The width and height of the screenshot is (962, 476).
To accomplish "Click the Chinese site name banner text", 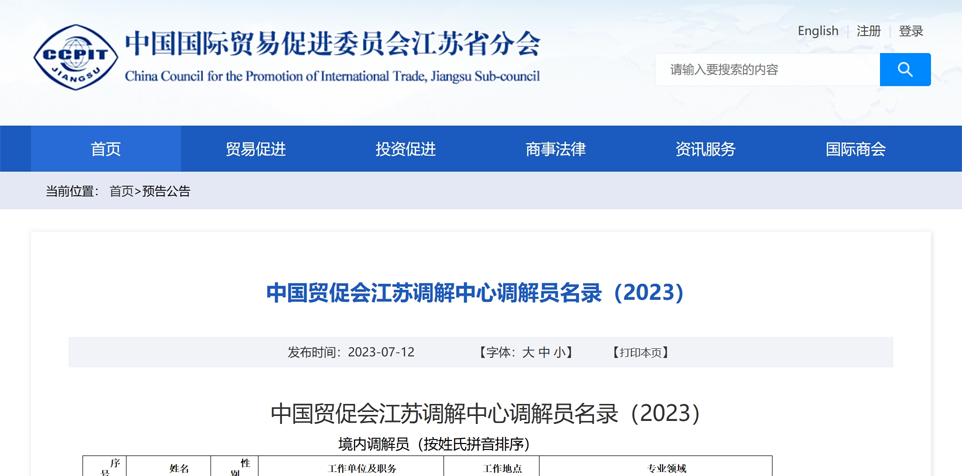I will pyautogui.click(x=333, y=44).
